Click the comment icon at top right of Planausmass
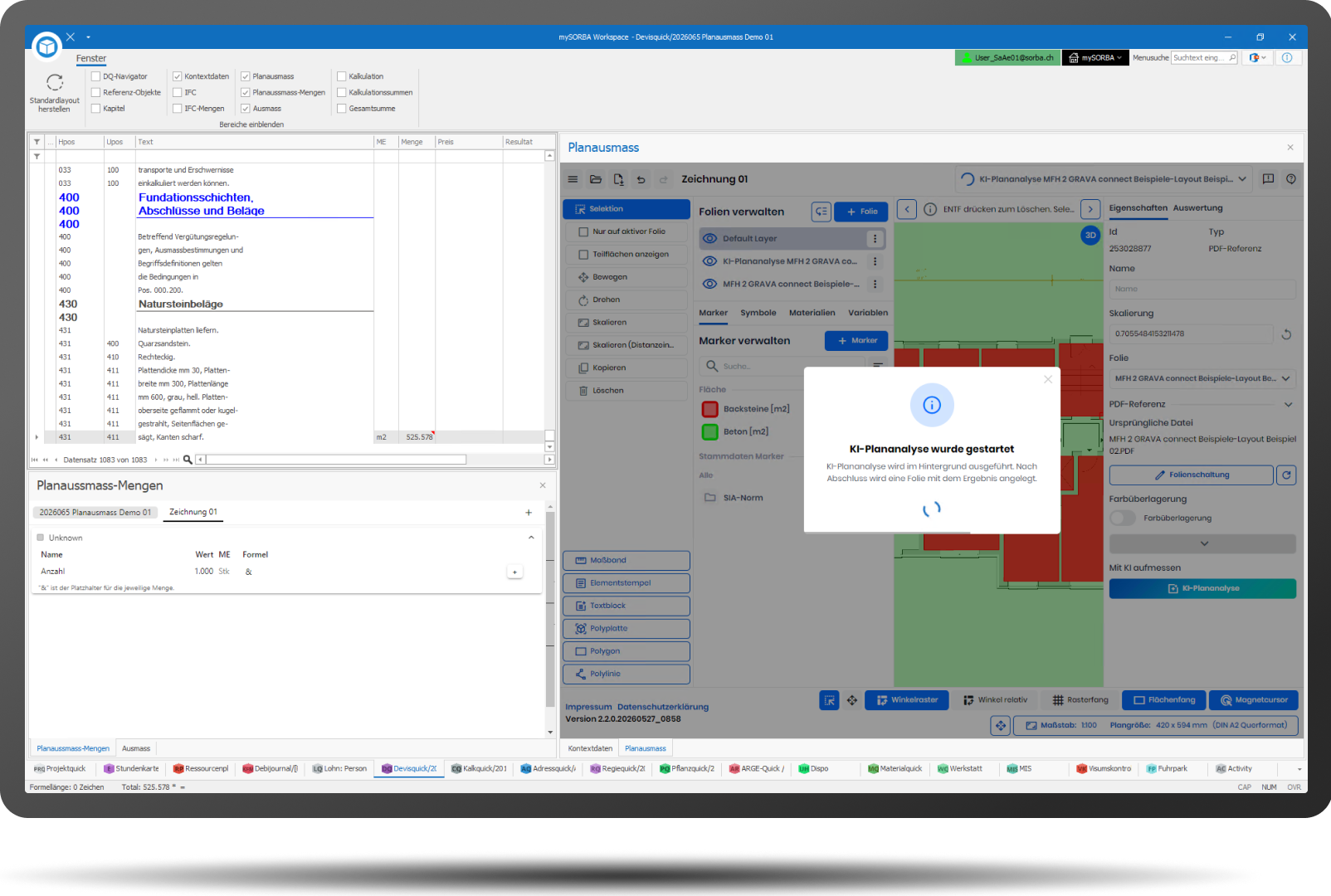This screenshot has width=1331, height=896. pos(1268,179)
